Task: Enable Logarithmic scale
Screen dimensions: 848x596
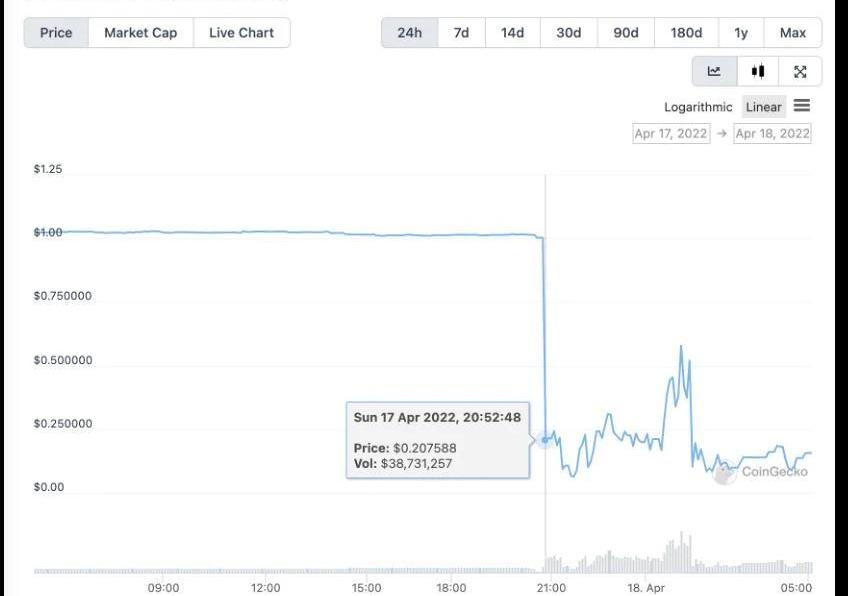Action: pos(698,107)
